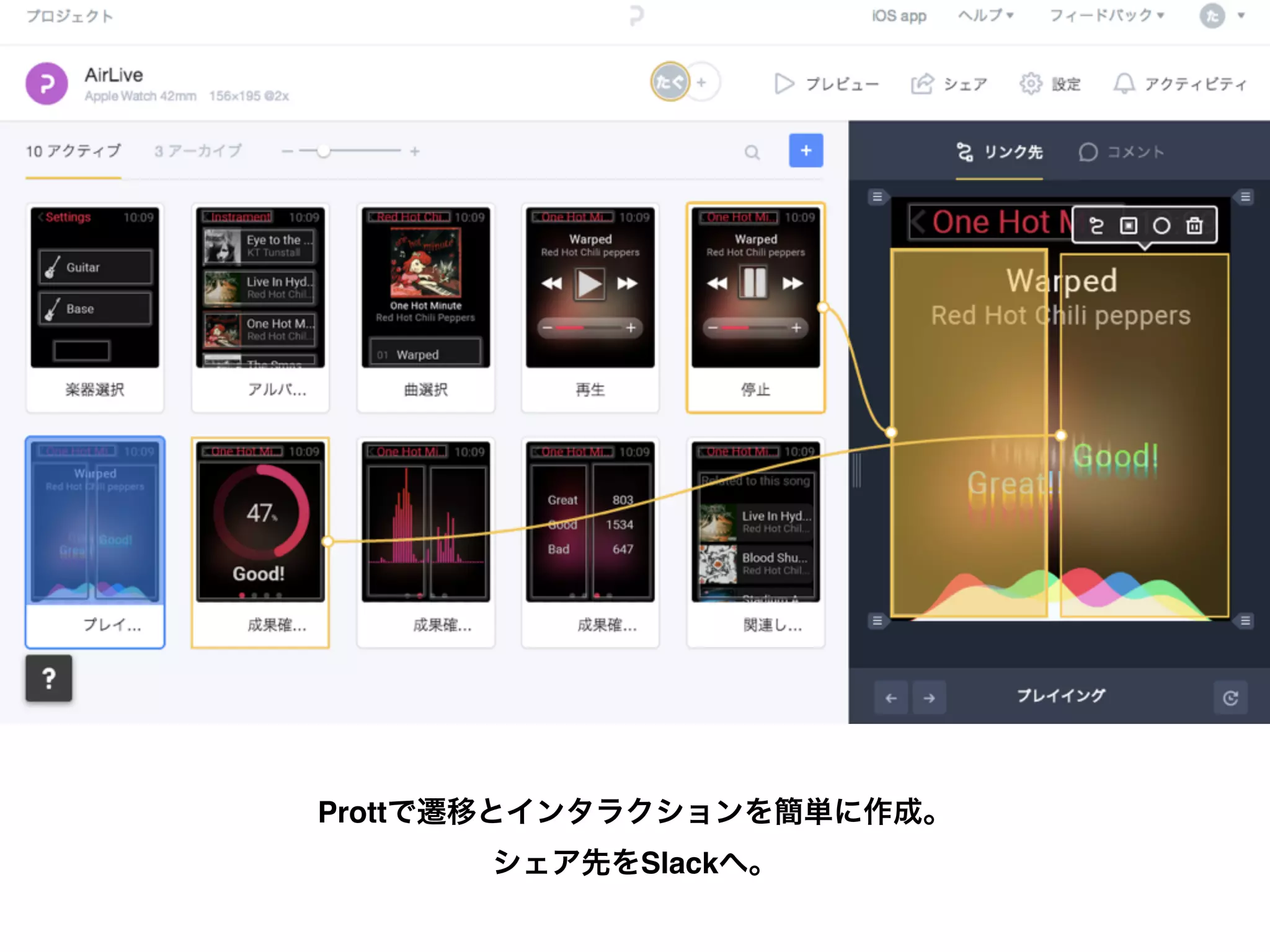Select the プレイ... screen thumbnail
Screen dimensions: 1270x952
95,543
